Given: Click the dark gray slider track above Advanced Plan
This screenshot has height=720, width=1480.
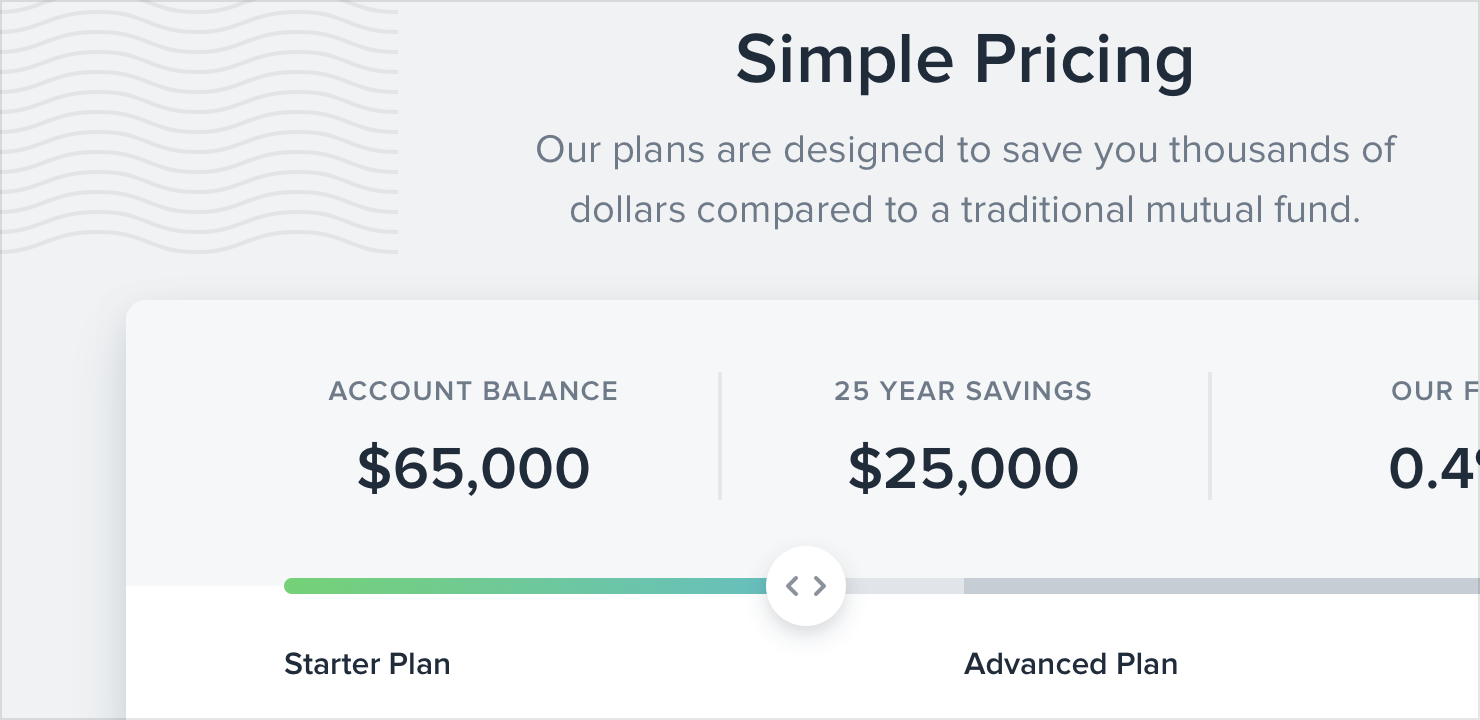Looking at the screenshot, I should (1200, 586).
